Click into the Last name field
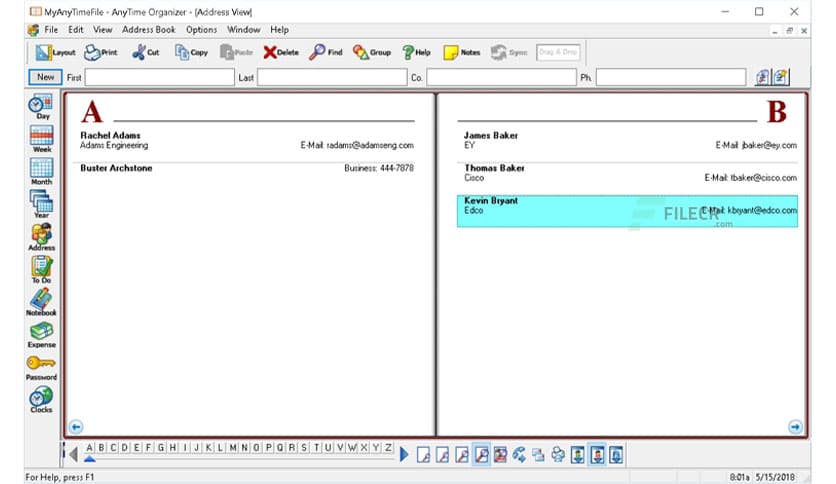 [x=332, y=77]
